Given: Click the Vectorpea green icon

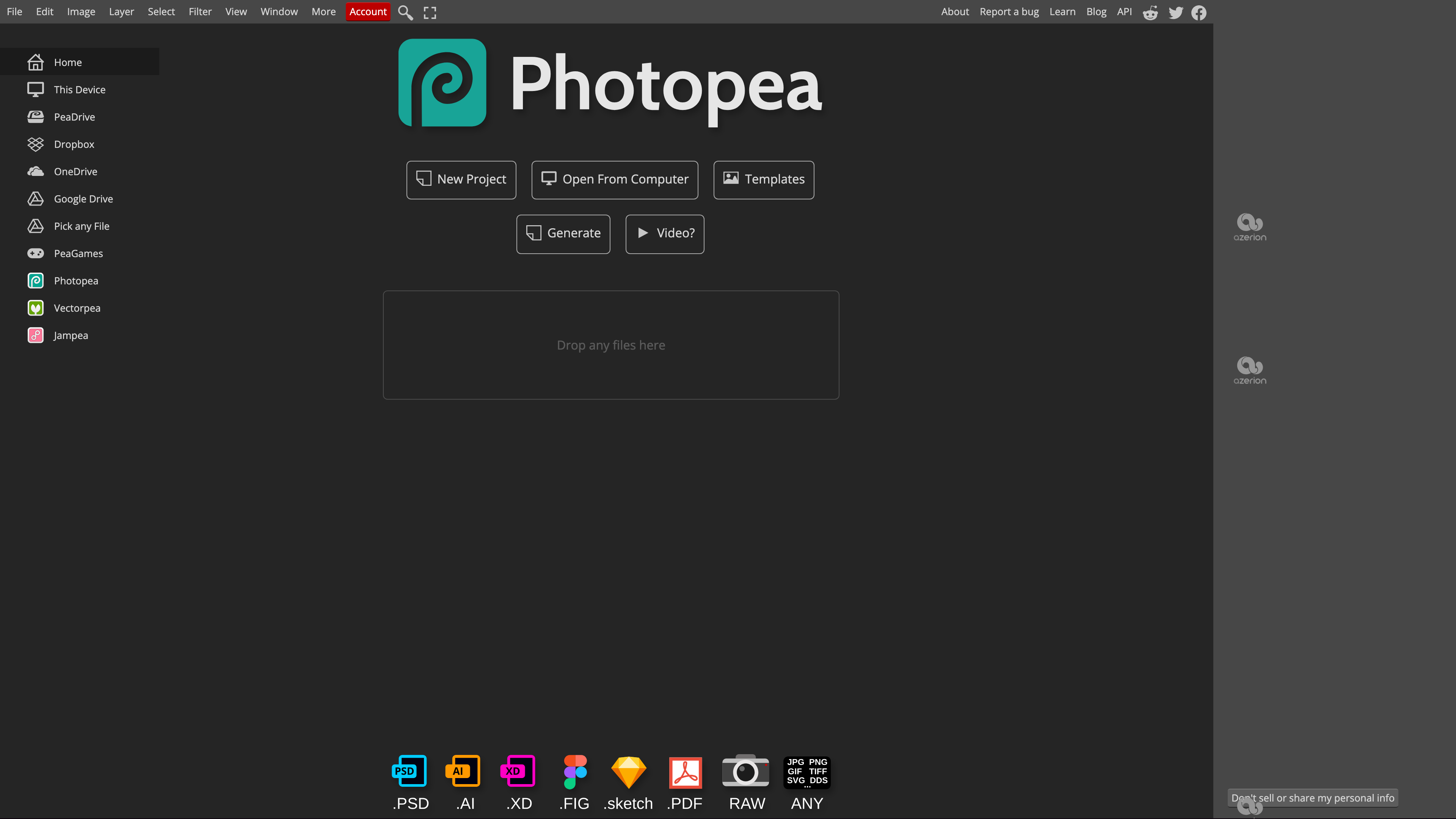Looking at the screenshot, I should pyautogui.click(x=36, y=308).
